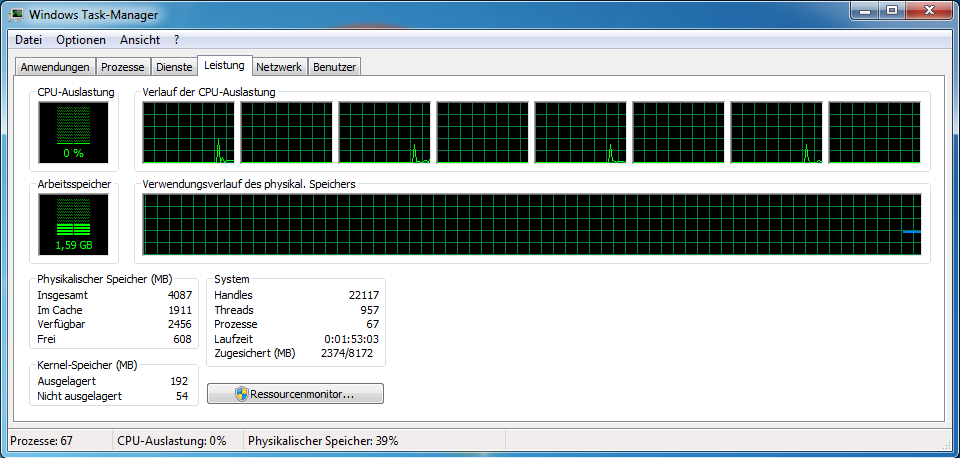Click the Prozesse value 67 in System
The image size is (960, 458).
[373, 324]
